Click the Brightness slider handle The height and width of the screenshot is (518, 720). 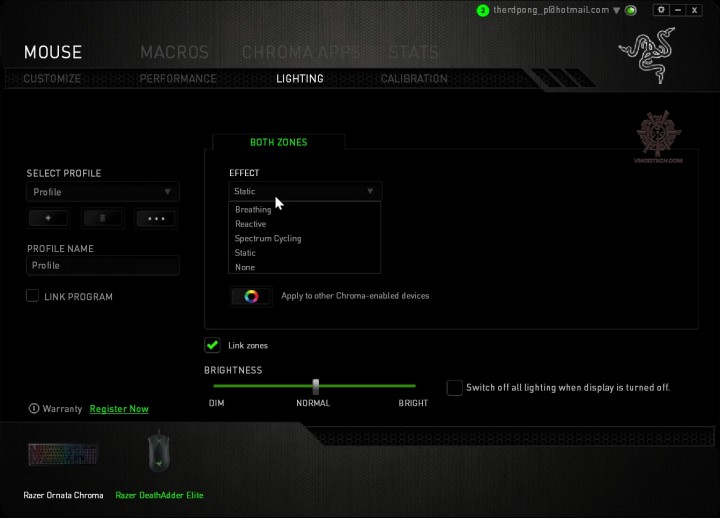tap(315, 387)
